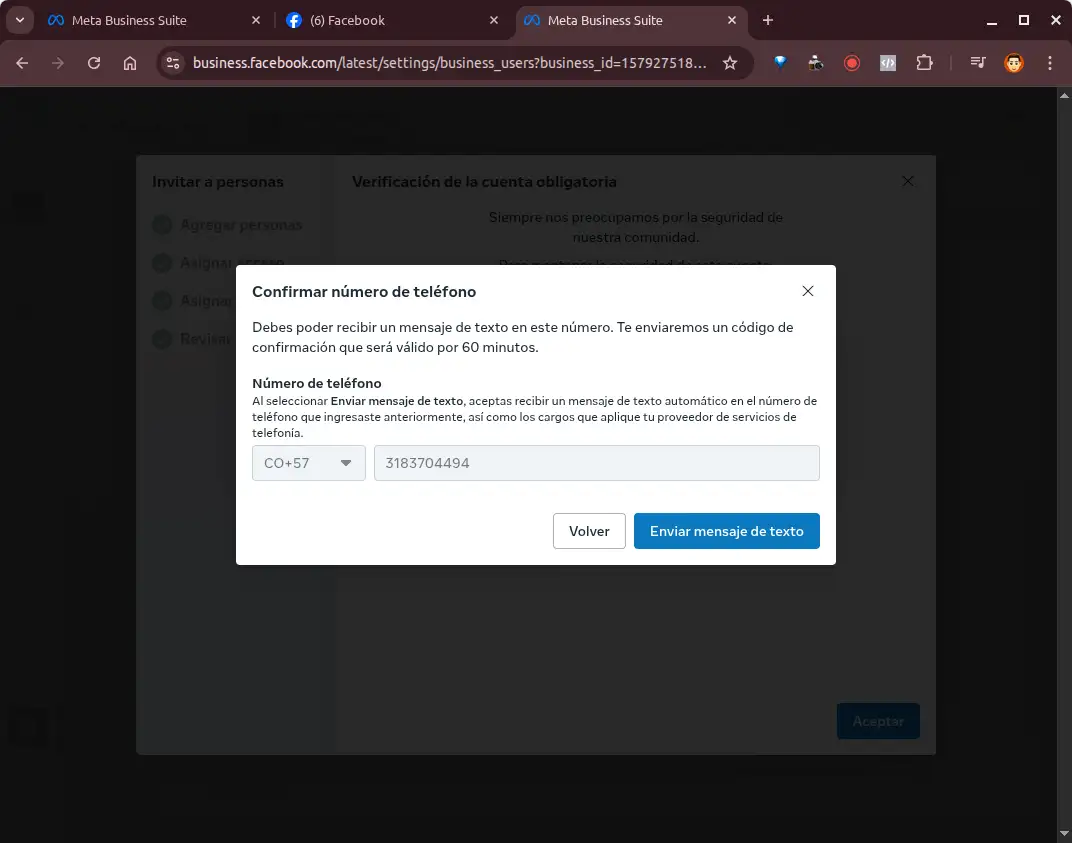Image resolution: width=1072 pixels, height=843 pixels.
Task: Click the phone number input field
Action: point(596,463)
